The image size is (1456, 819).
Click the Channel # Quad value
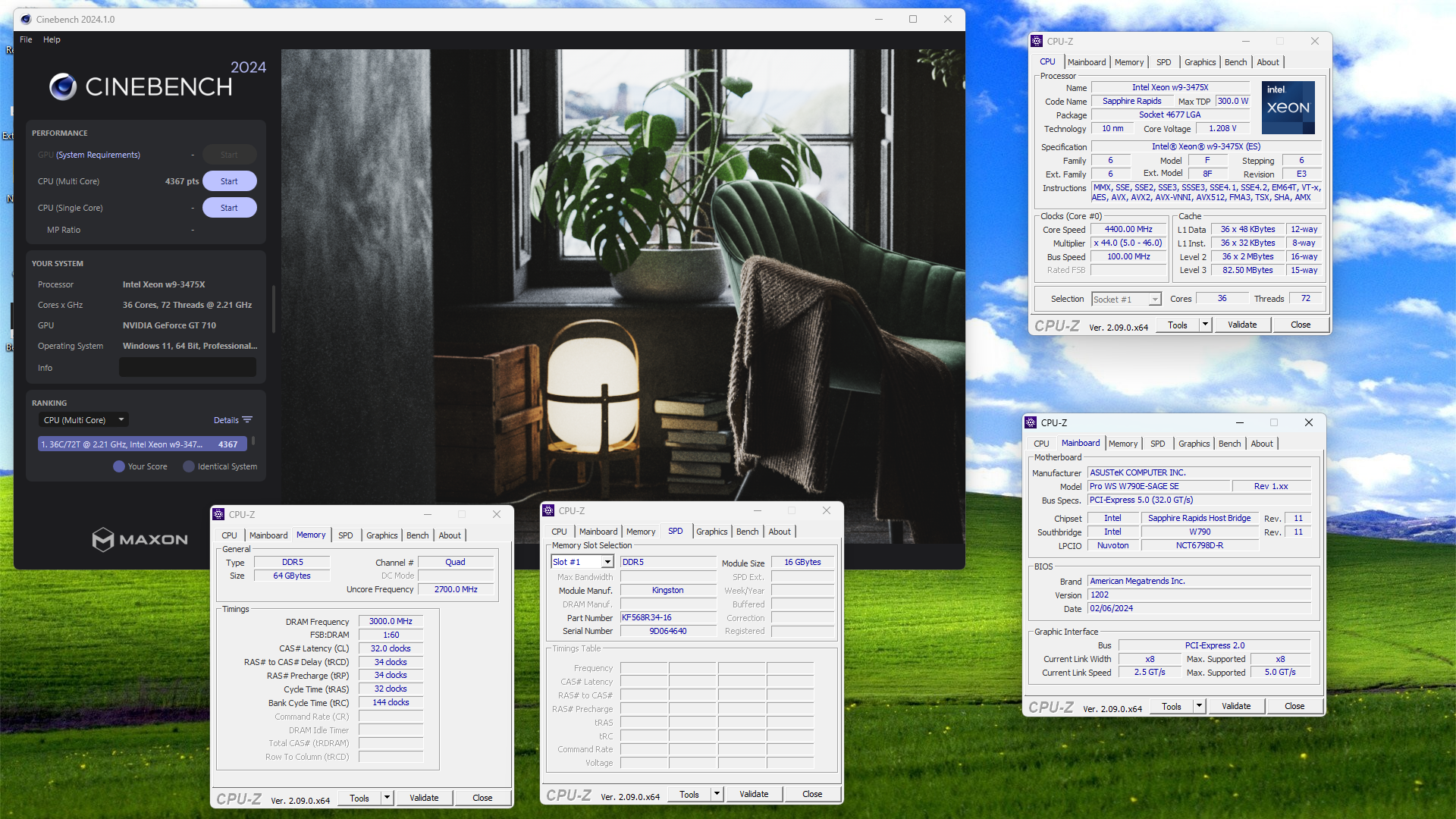tap(456, 562)
